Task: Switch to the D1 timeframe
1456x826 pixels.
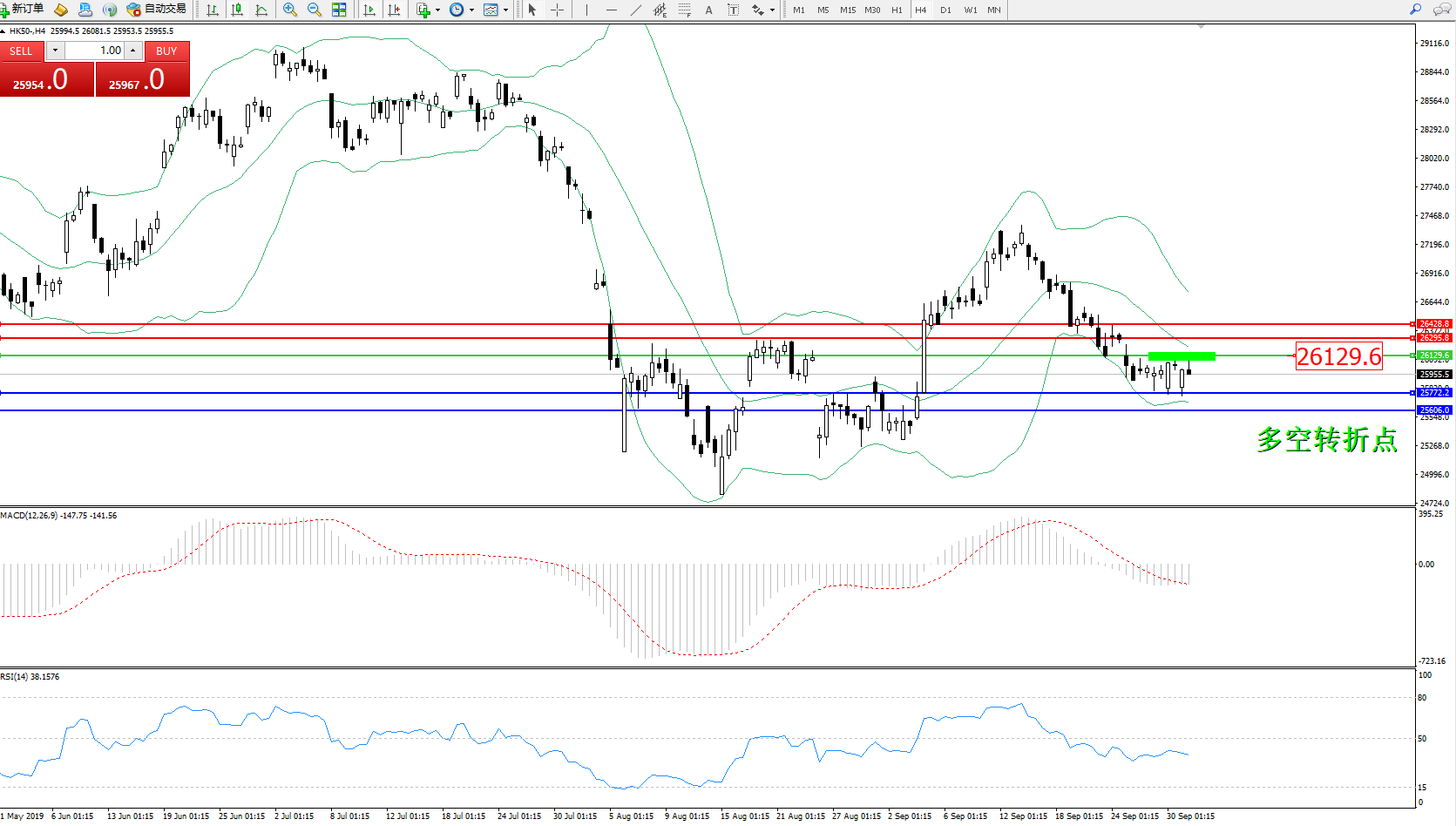Action: click(x=945, y=10)
